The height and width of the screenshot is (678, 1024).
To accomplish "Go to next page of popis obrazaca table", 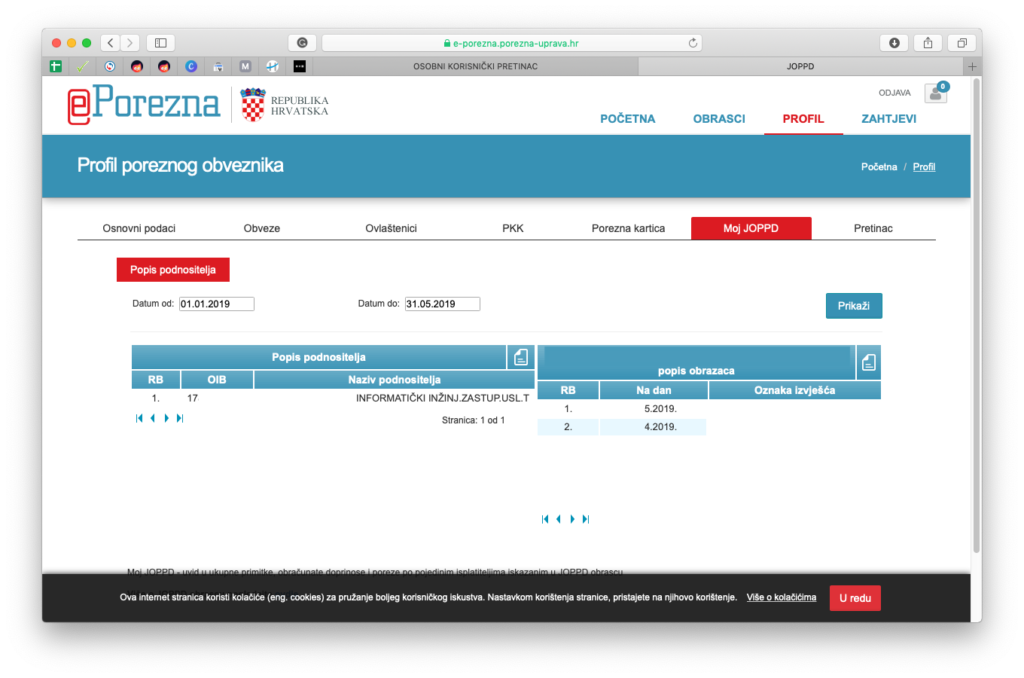I will point(572,519).
